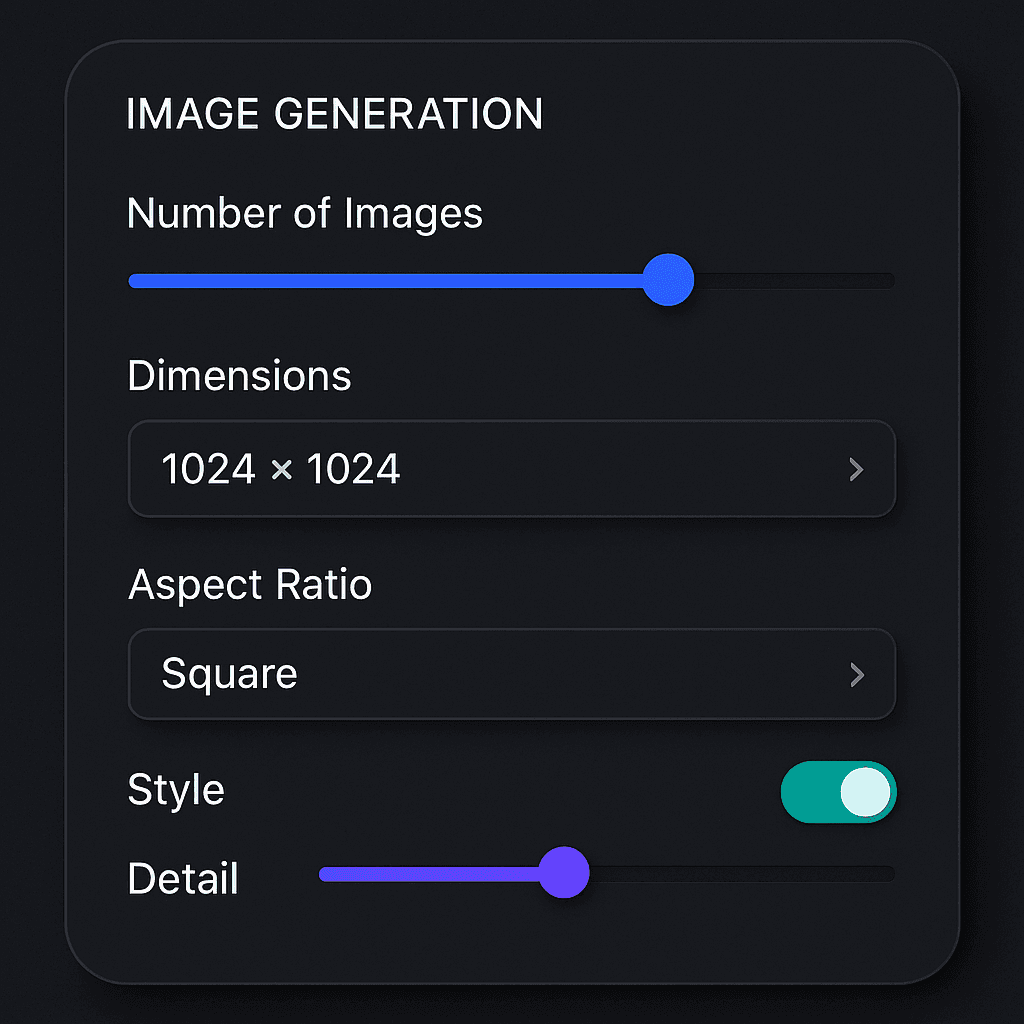Enable or disable Style rendering
1024x1024 pixels.
coord(839,791)
